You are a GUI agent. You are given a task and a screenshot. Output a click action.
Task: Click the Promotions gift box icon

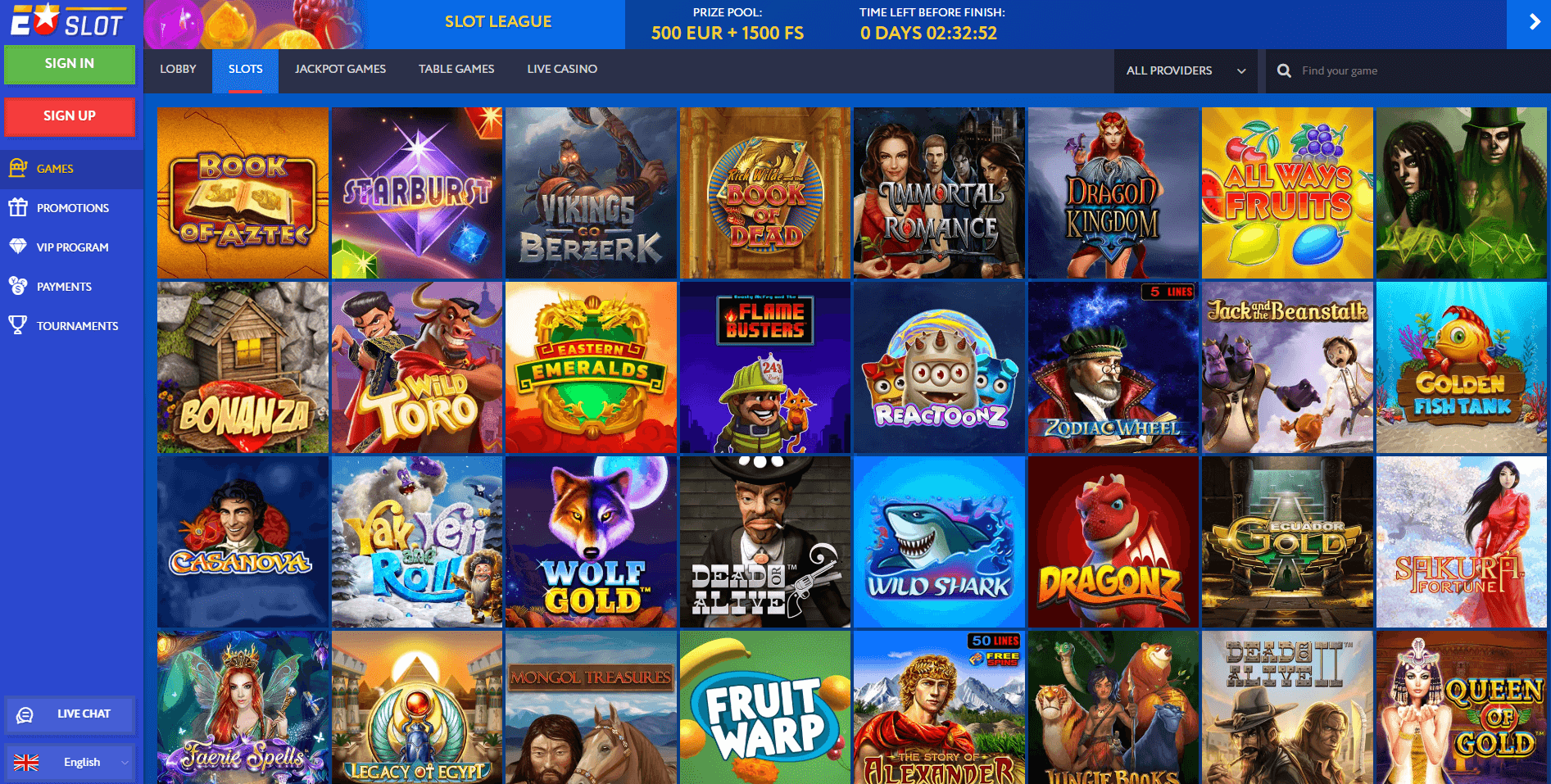click(18, 207)
